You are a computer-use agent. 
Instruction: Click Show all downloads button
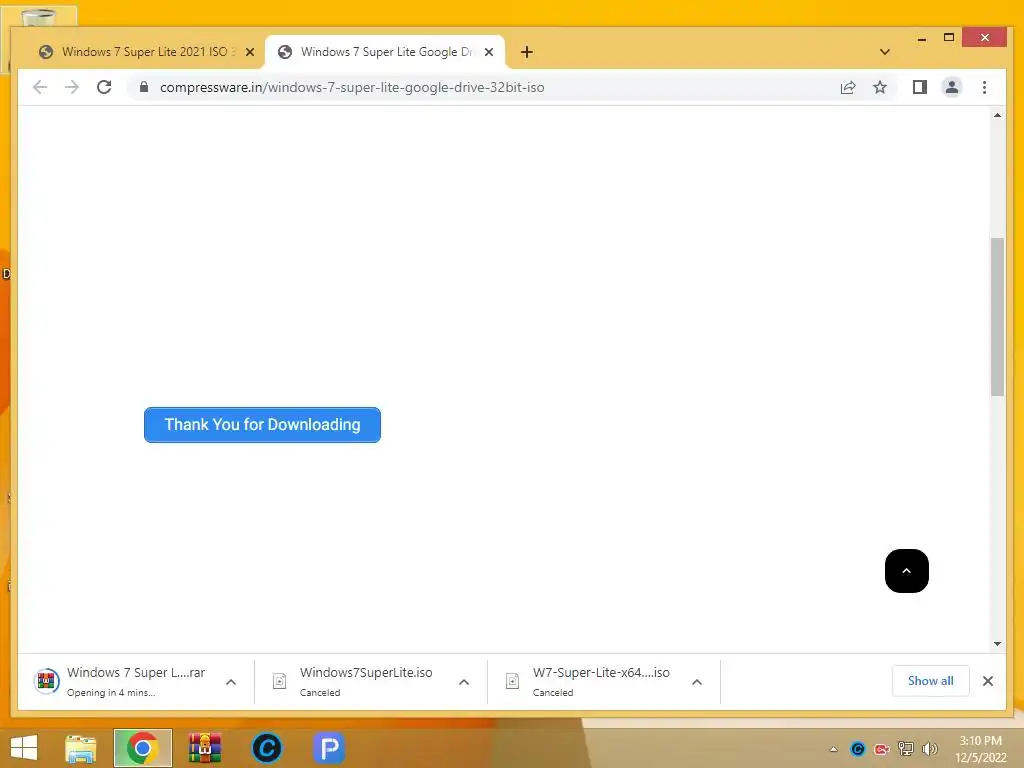click(x=931, y=681)
